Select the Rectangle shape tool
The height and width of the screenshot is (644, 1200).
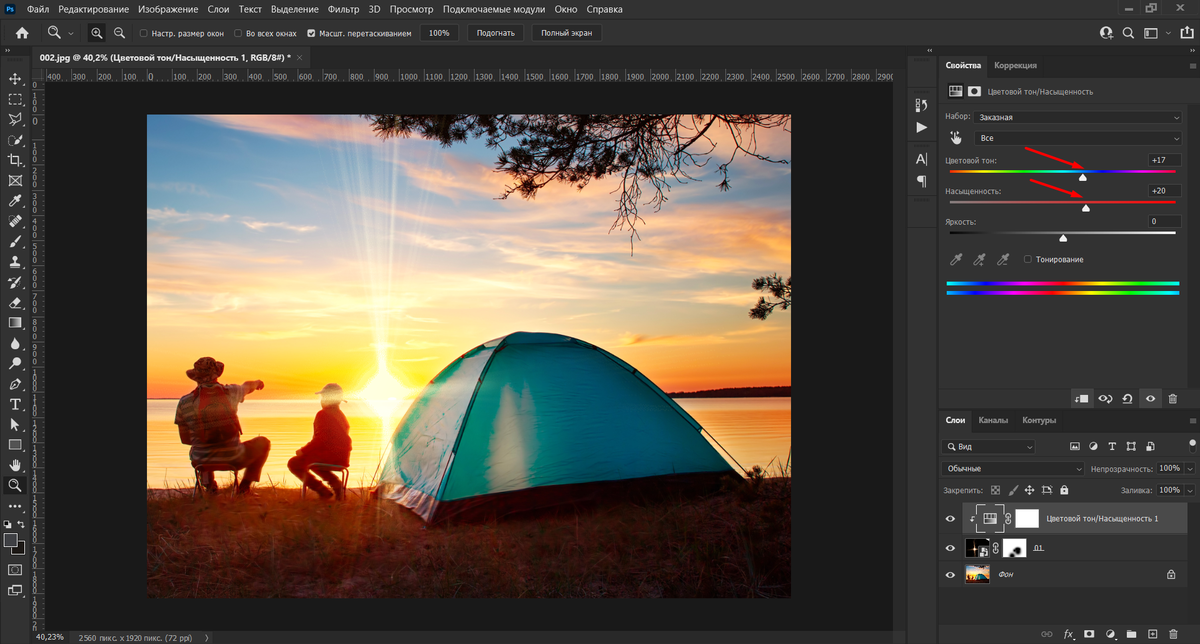click(x=15, y=444)
